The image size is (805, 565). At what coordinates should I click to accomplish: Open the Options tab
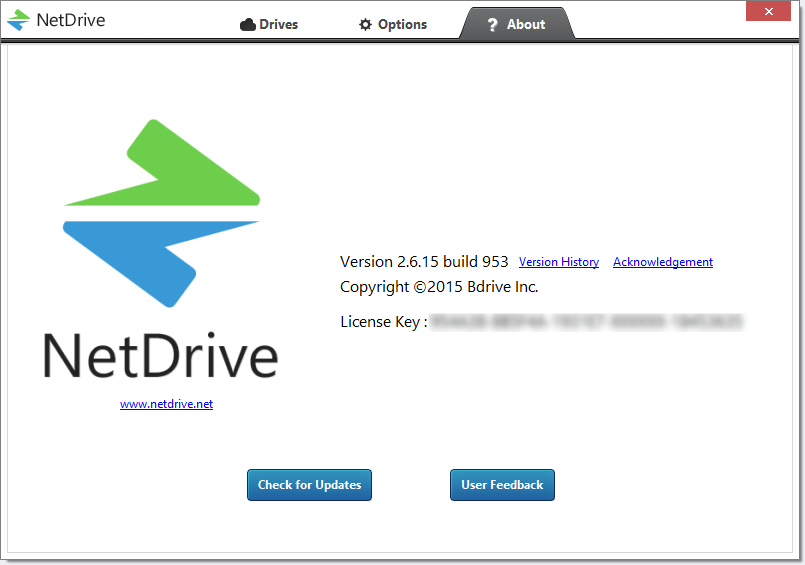pyautogui.click(x=393, y=24)
